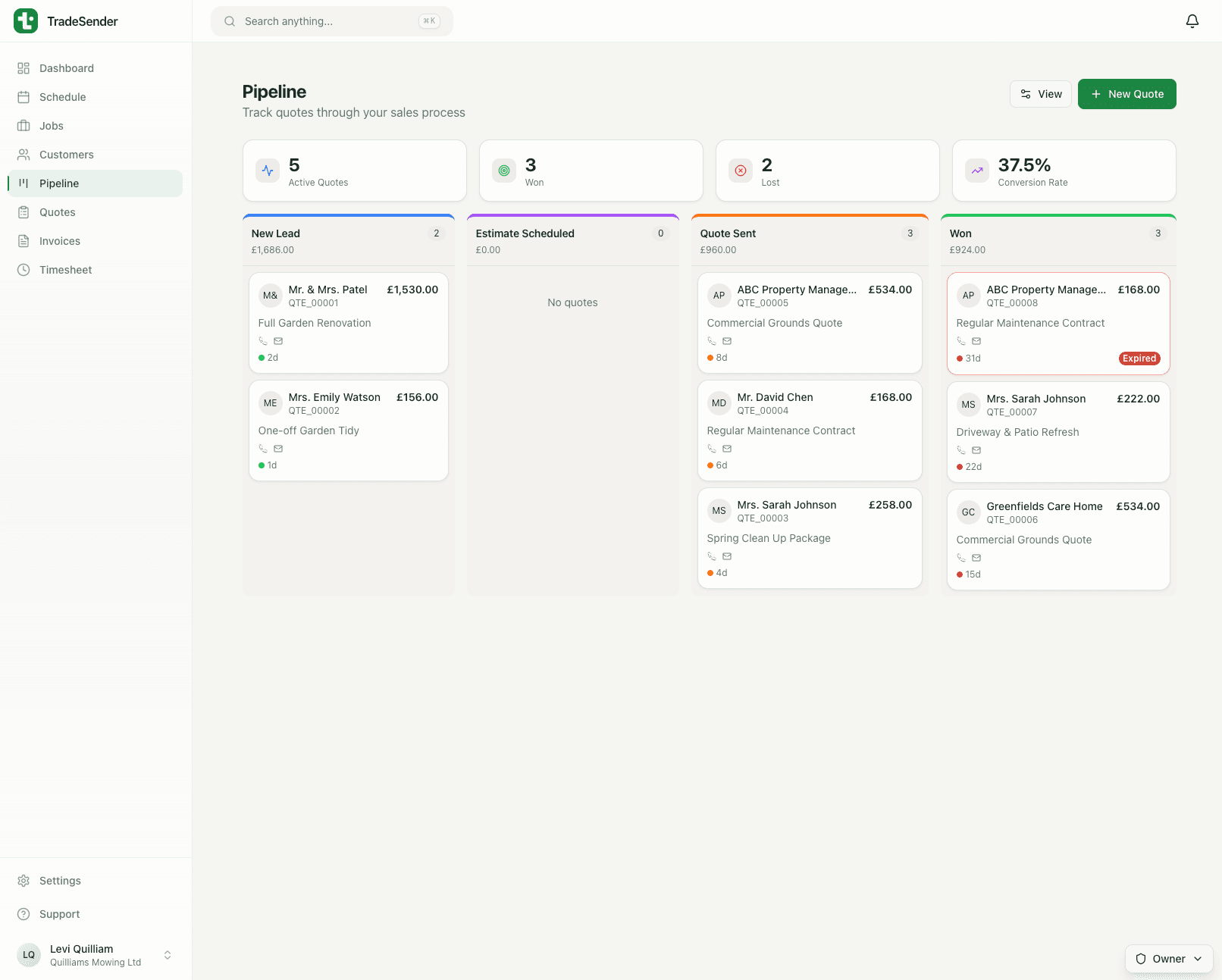
Task: Open the Owner filter dropdown
Action: click(x=1167, y=959)
